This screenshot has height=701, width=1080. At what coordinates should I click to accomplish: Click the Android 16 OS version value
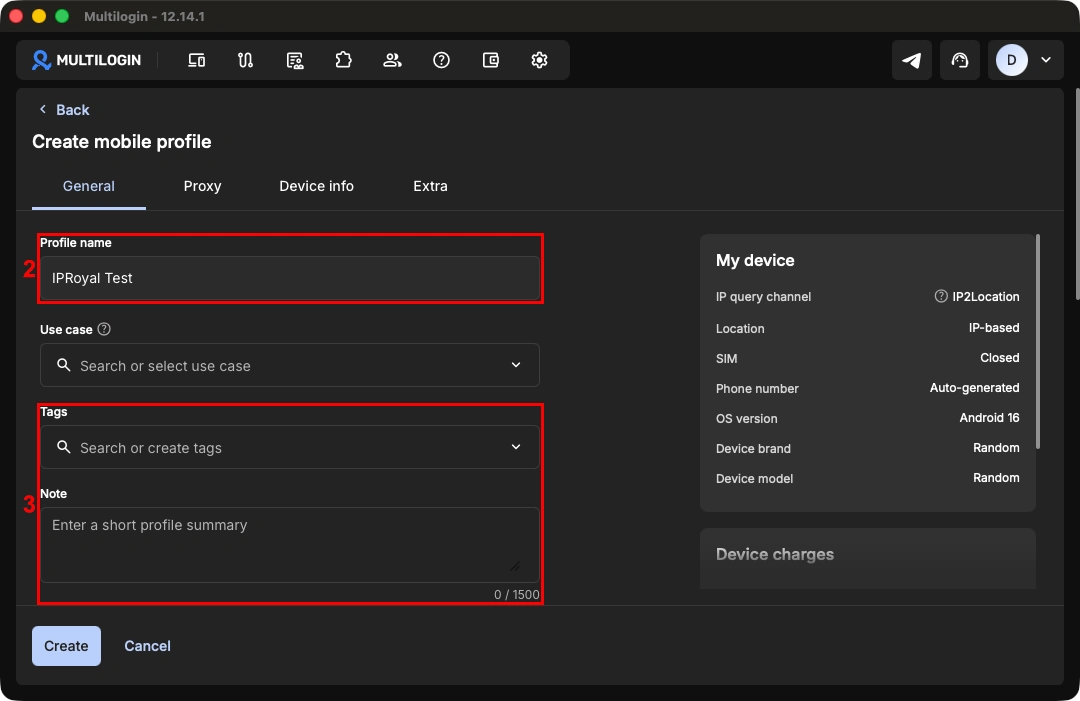pyautogui.click(x=989, y=418)
